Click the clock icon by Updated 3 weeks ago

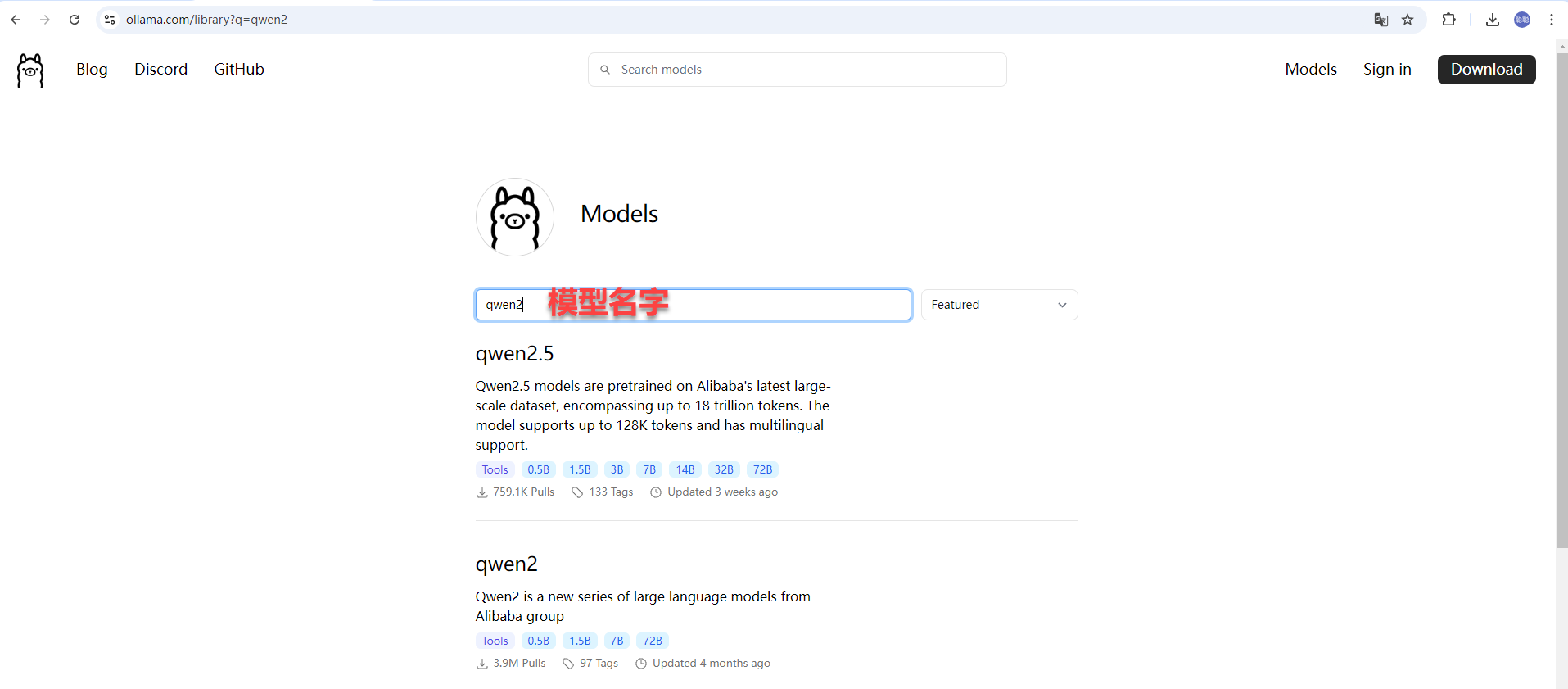click(656, 492)
